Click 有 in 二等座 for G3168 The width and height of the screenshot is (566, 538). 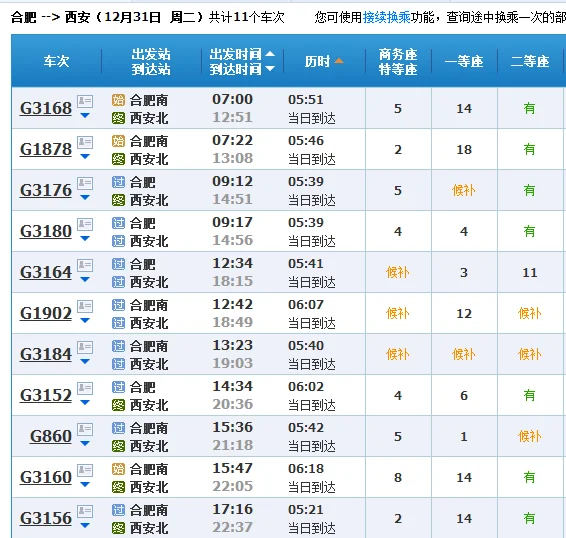point(530,108)
